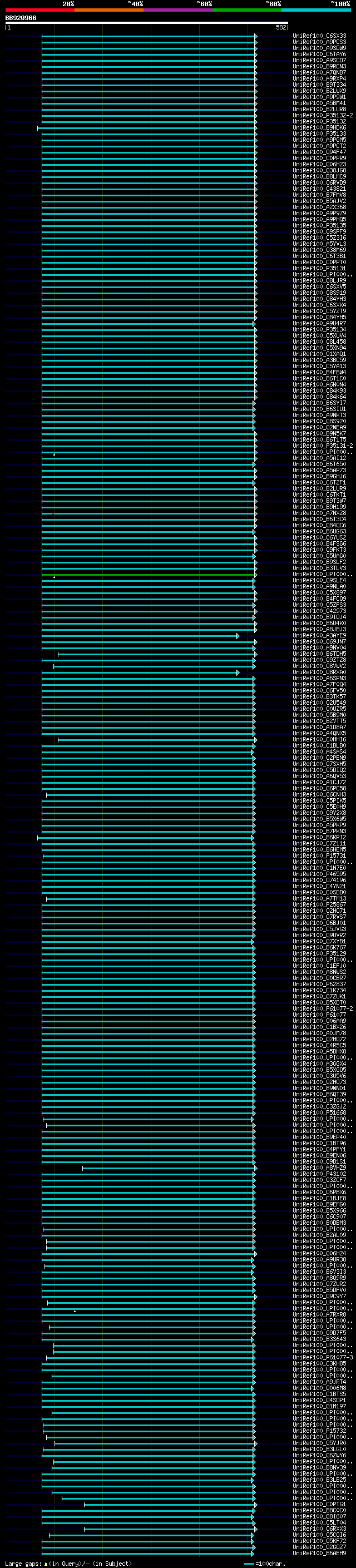This screenshot has height=1568, width=356.
Task: Select the UniRef100_P61077-3 hit label
Action: [x=323, y=1358]
